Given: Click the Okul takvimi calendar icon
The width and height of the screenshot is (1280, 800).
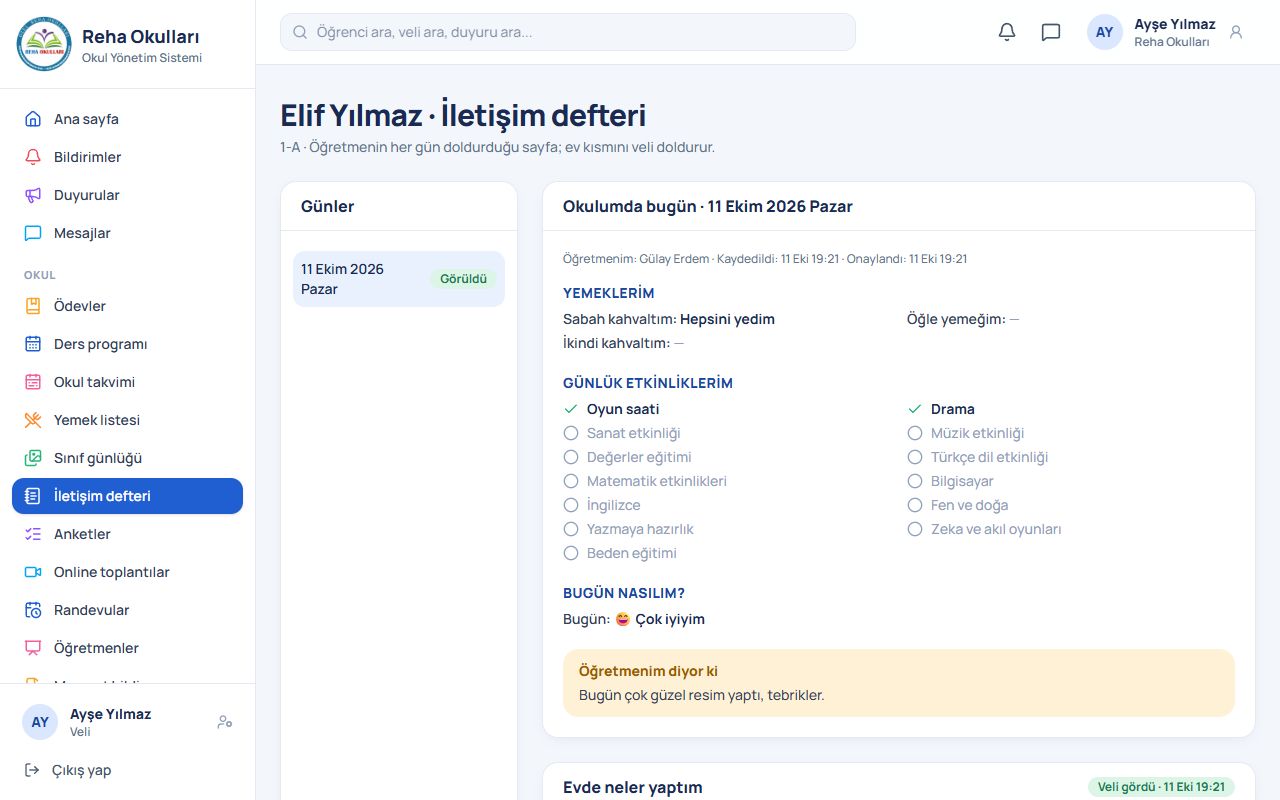Looking at the screenshot, I should click(x=33, y=382).
